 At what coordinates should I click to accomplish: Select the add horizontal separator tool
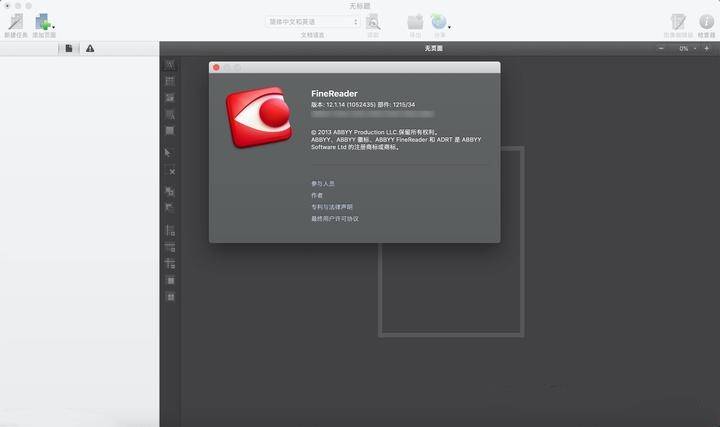point(170,247)
